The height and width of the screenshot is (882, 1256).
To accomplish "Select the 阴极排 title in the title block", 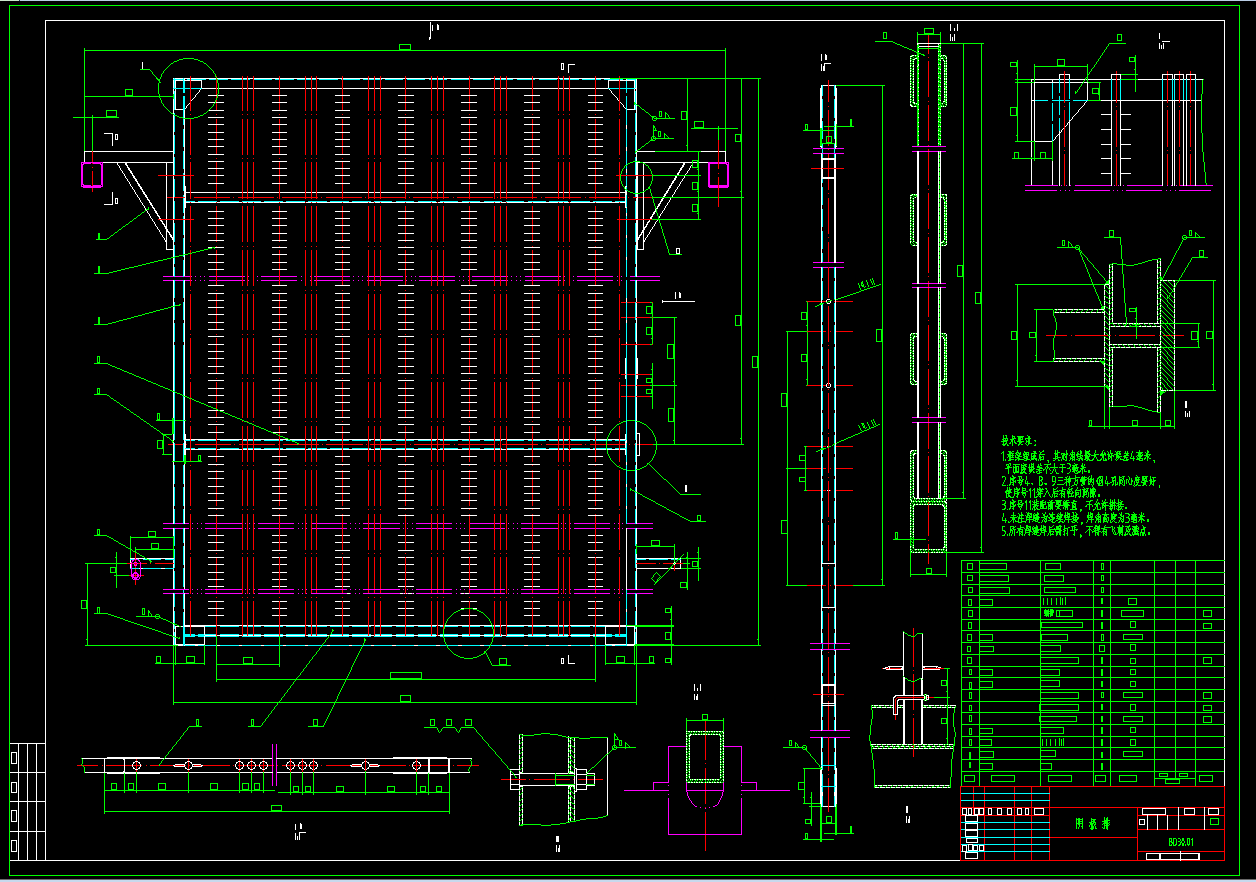I will (x=1092, y=823).
